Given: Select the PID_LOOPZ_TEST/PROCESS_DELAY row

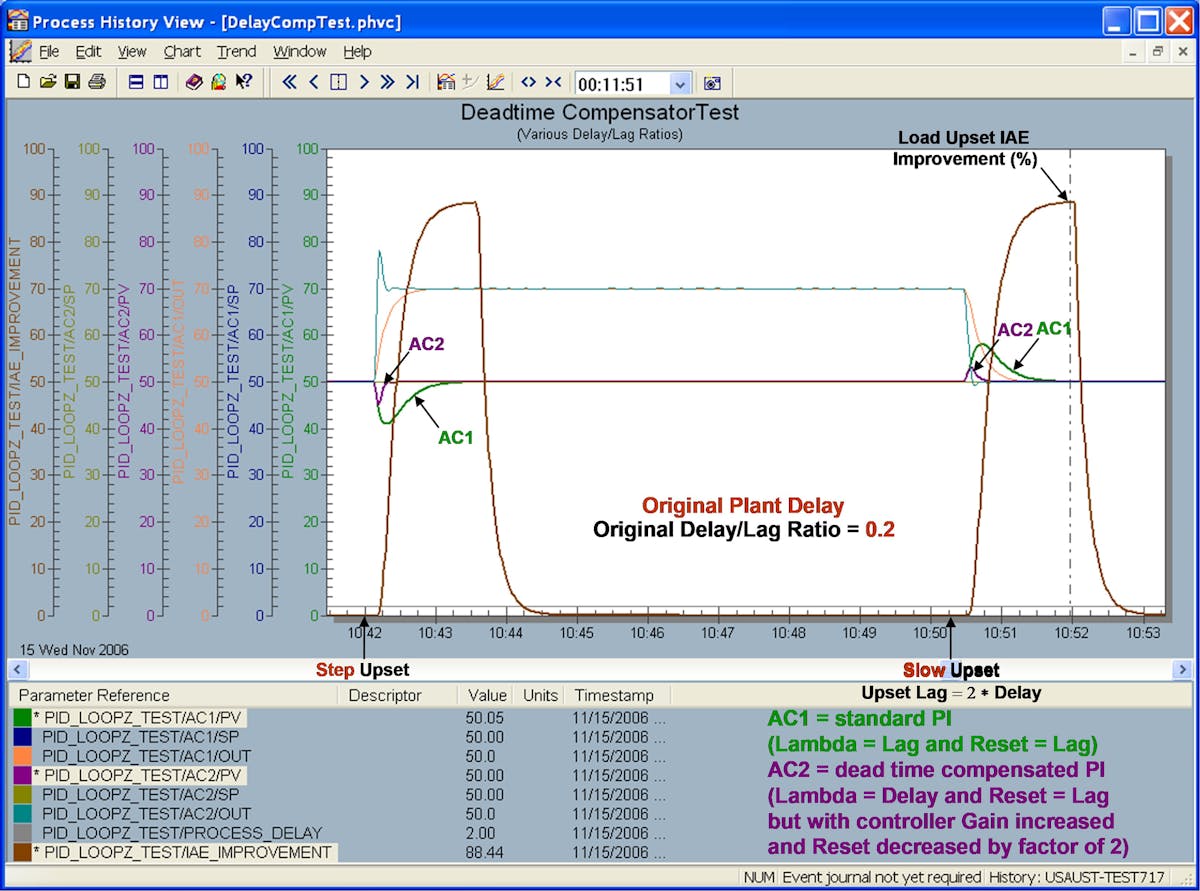Looking at the screenshot, I should pos(182,833).
